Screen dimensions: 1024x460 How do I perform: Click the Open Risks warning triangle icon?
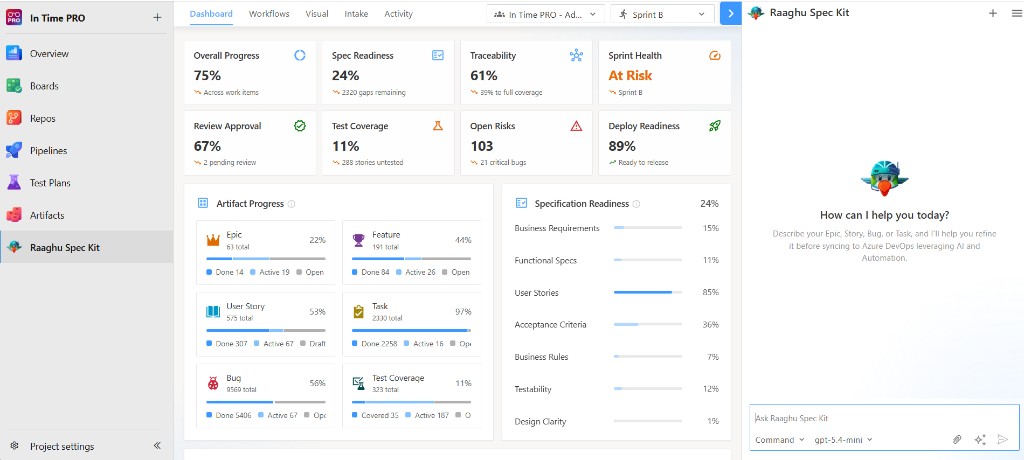click(576, 126)
